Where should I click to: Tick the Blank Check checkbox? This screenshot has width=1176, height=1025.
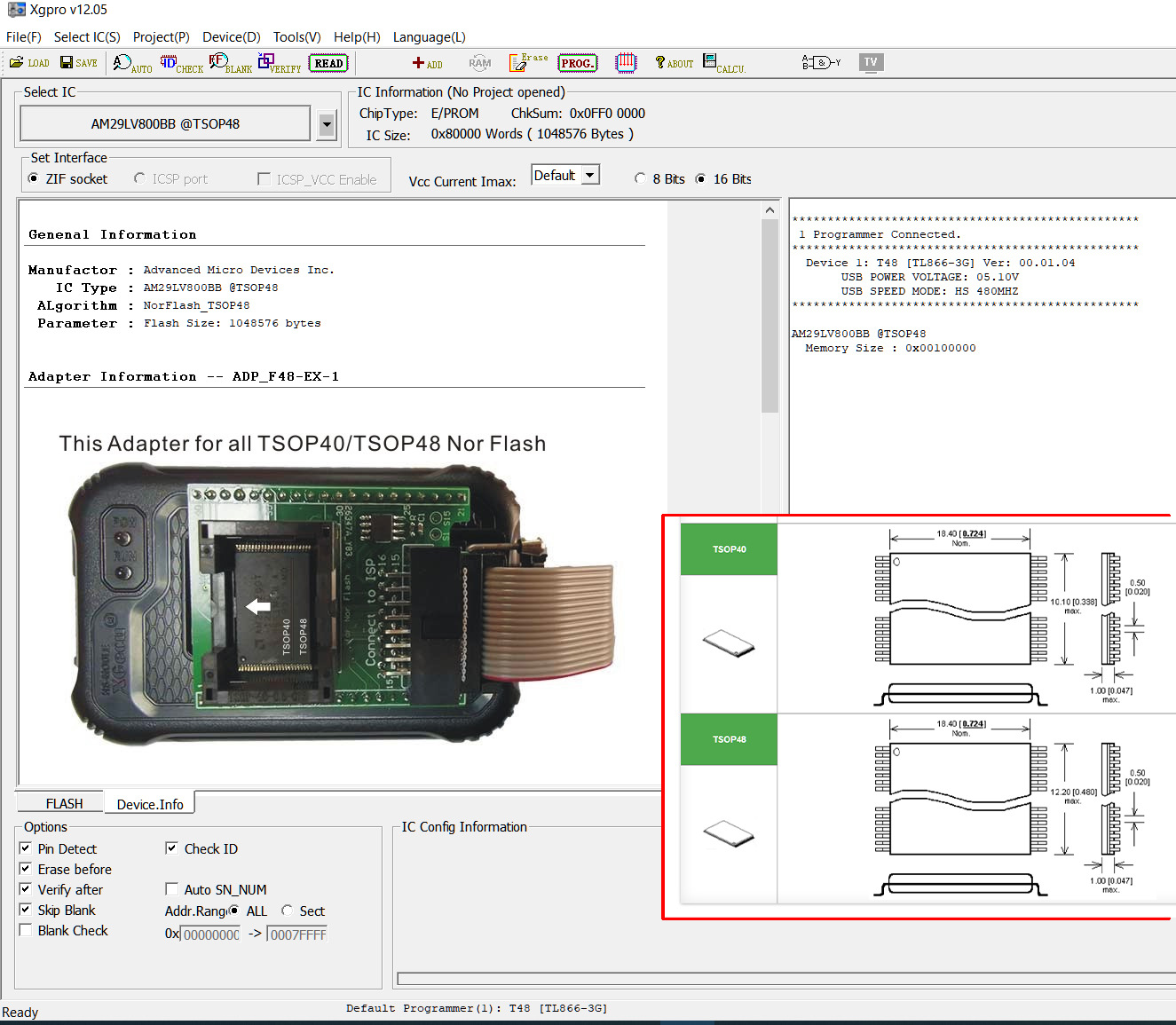[26, 930]
